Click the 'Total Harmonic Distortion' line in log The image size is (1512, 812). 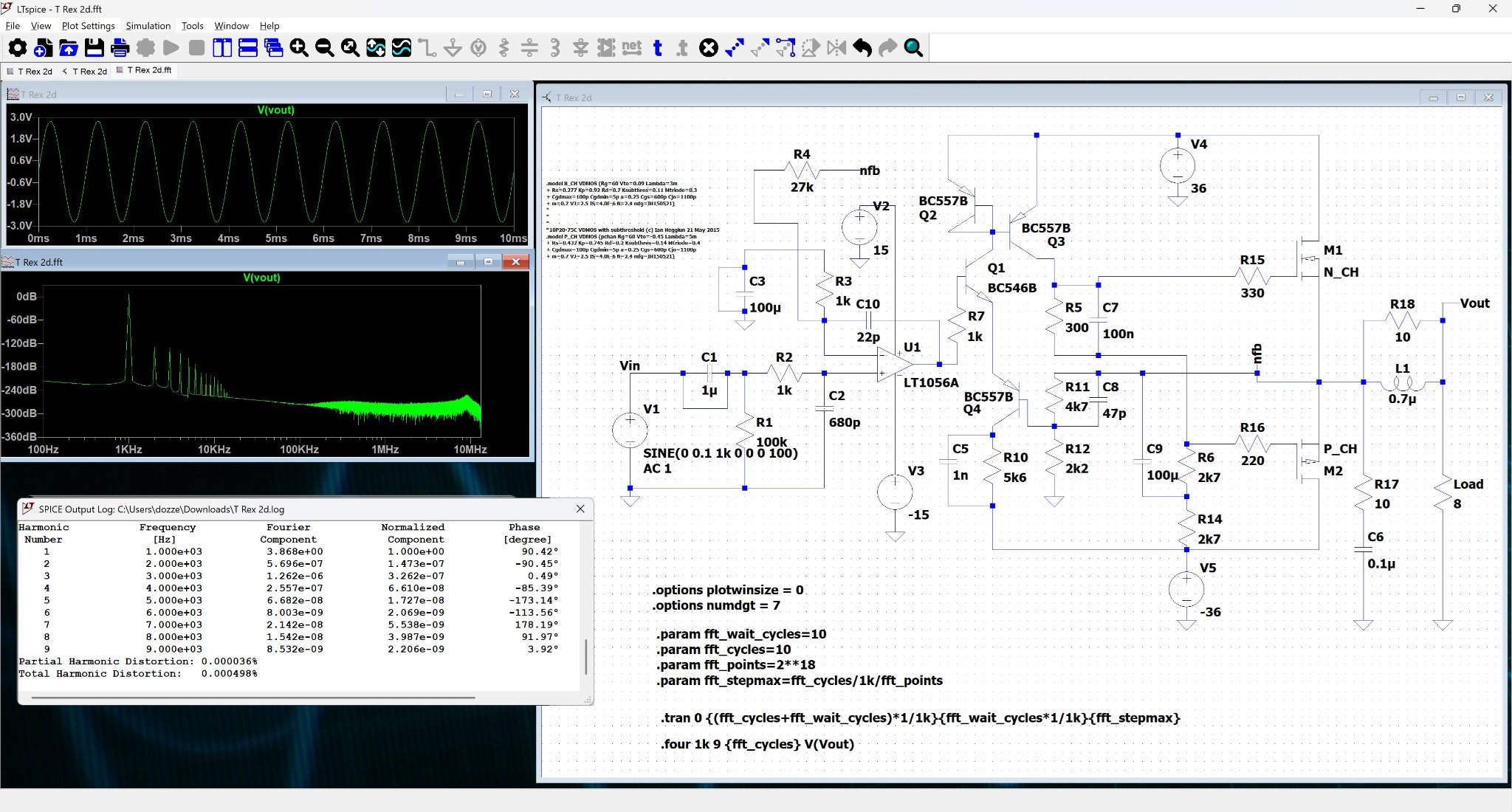(138, 673)
